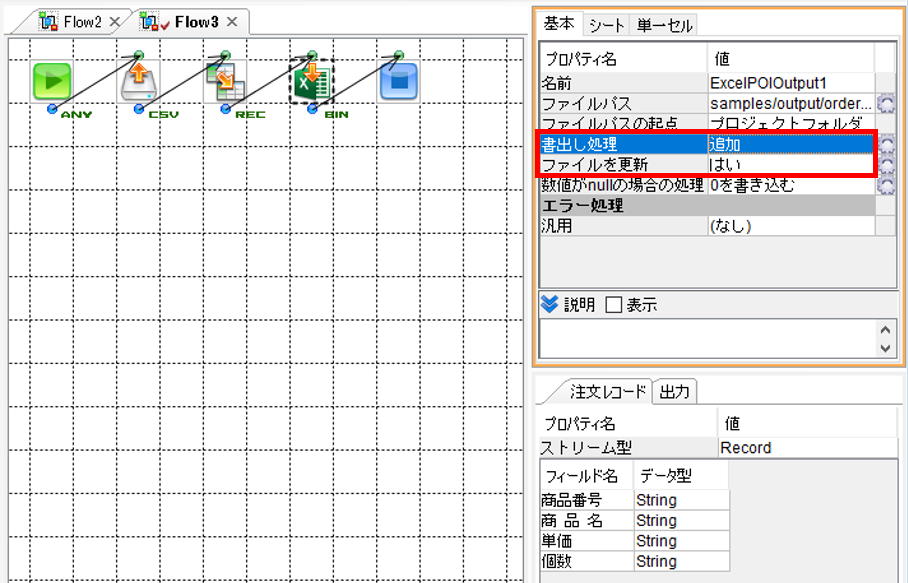Click the description text area
The image size is (908, 583).
click(708, 339)
